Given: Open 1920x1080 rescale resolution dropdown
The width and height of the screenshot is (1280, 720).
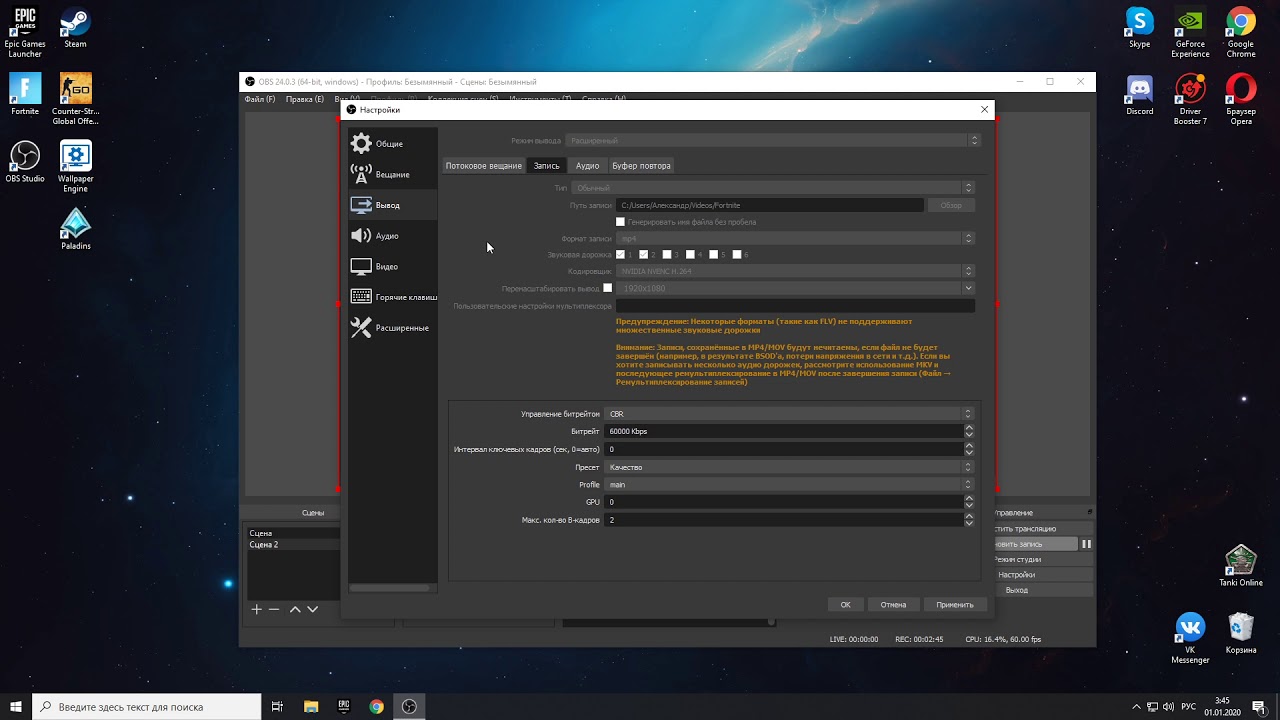Looking at the screenshot, I should pos(795,288).
